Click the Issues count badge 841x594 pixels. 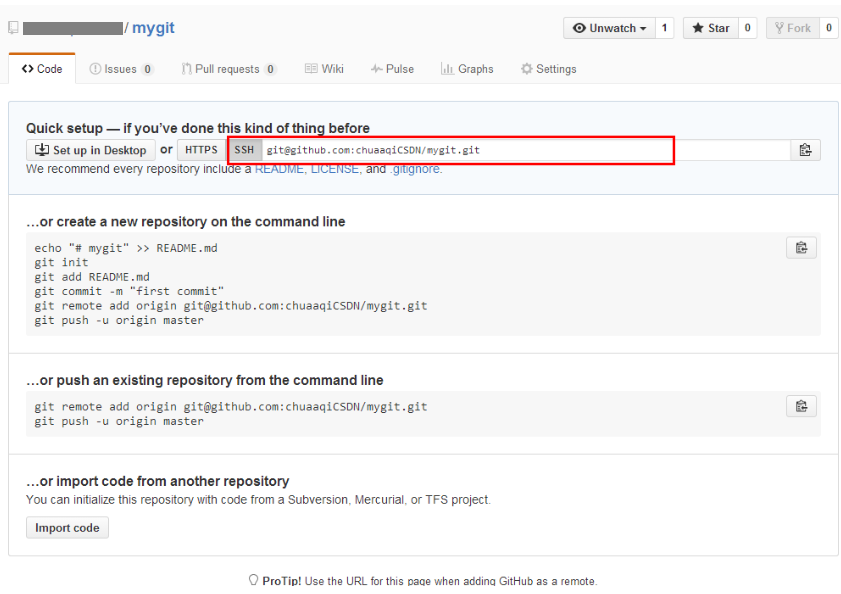coord(147,69)
